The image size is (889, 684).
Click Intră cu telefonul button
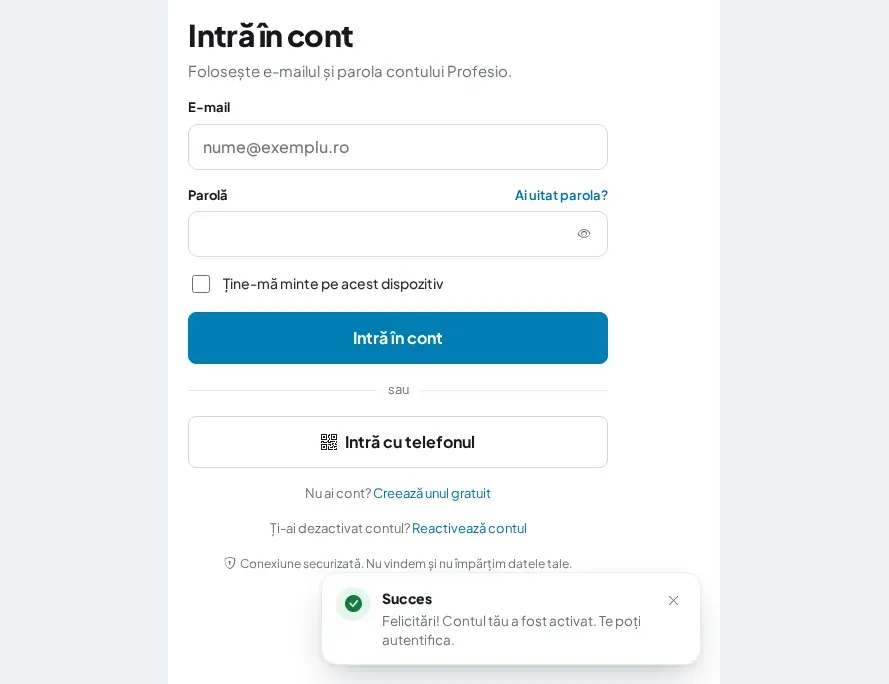(x=397, y=442)
